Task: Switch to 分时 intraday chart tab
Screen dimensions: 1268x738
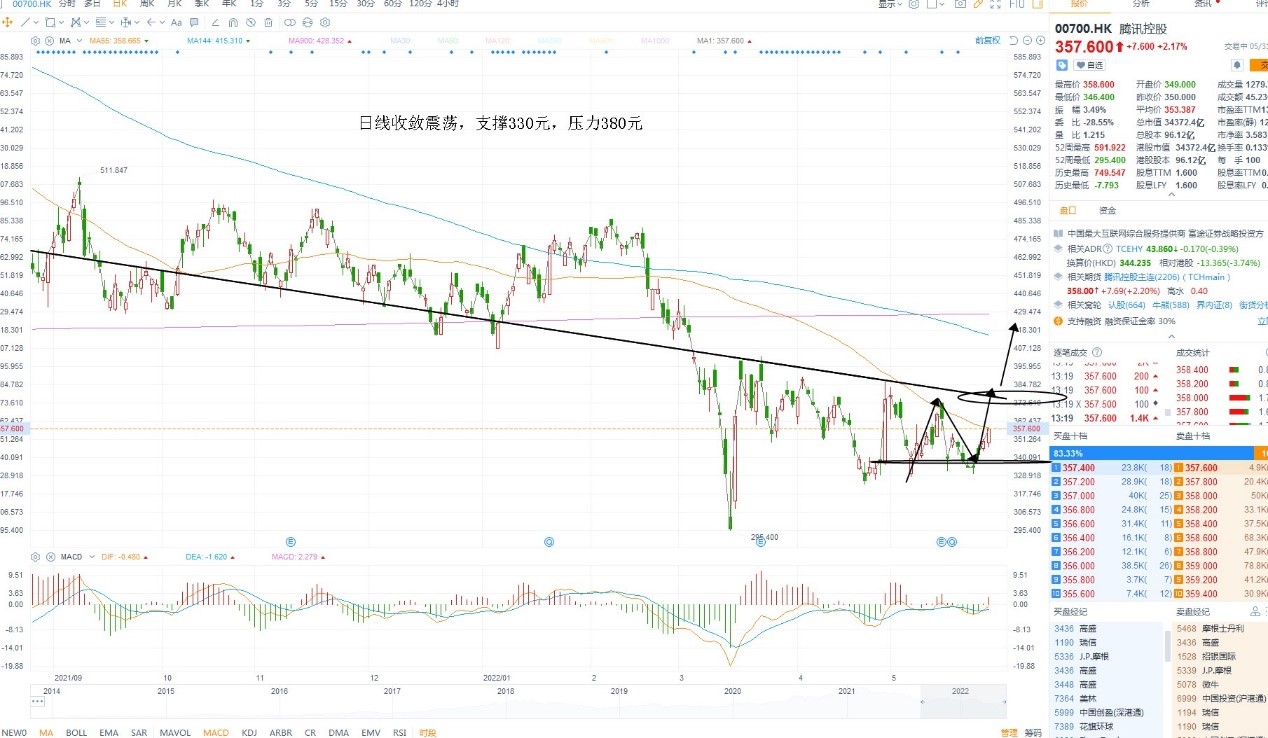Action: point(66,4)
